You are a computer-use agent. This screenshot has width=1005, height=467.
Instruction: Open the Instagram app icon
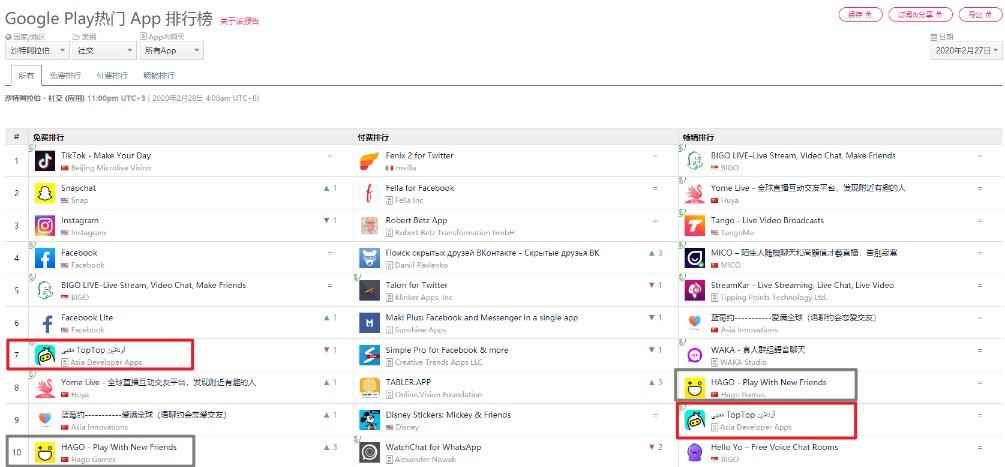point(45,225)
